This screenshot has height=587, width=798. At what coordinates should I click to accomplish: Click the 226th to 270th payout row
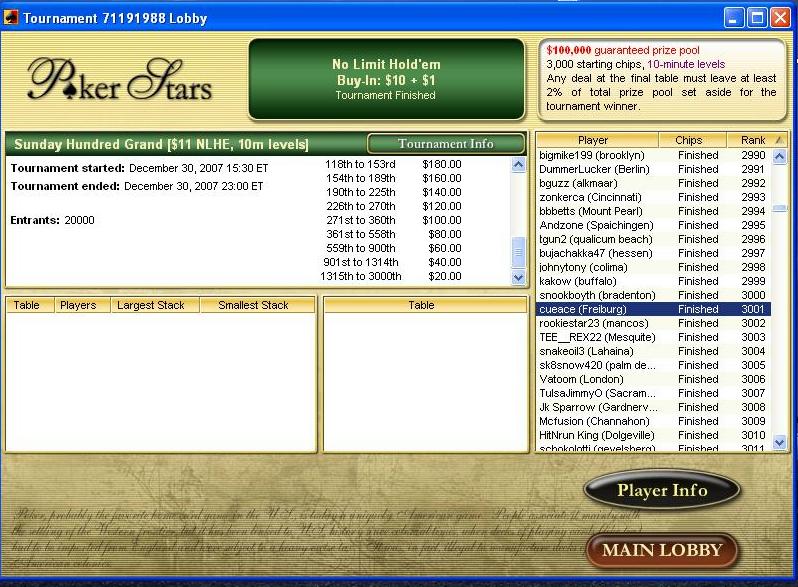[393, 206]
